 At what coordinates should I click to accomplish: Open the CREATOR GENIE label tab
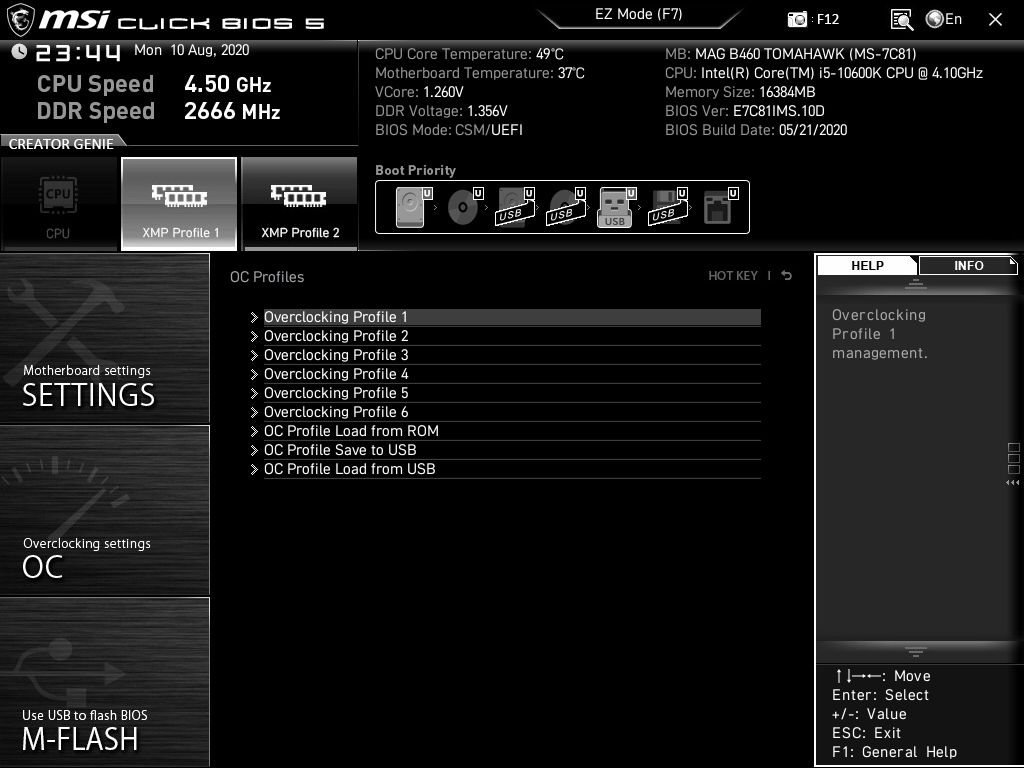coord(61,144)
